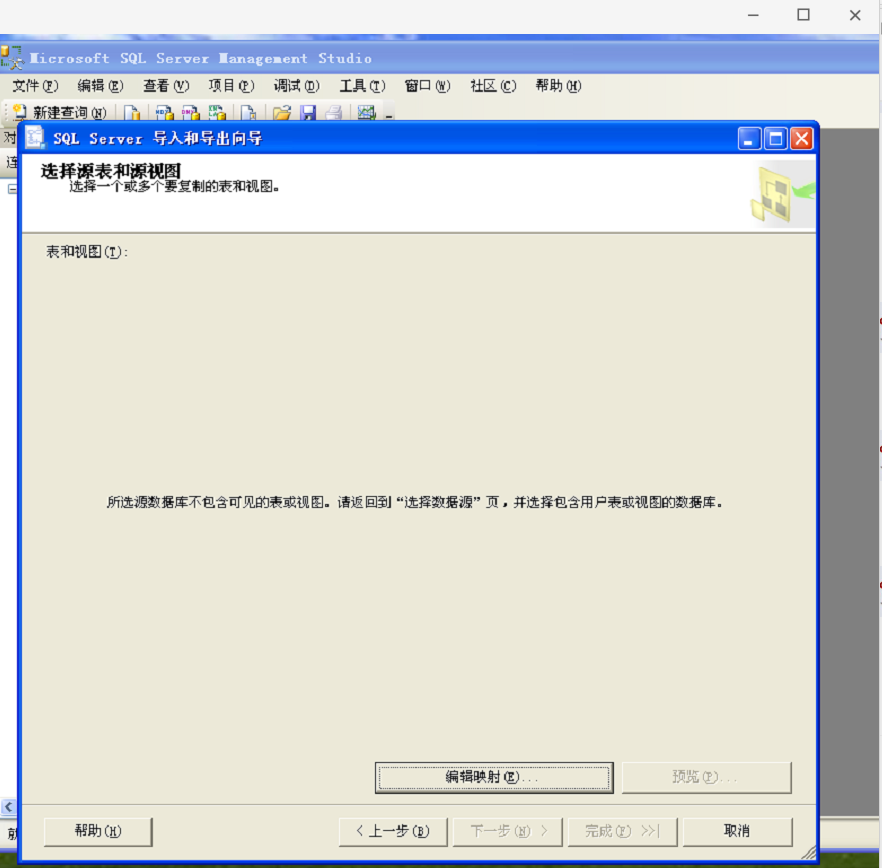
Task: Close the import/export wizard dialog
Action: coord(802,138)
